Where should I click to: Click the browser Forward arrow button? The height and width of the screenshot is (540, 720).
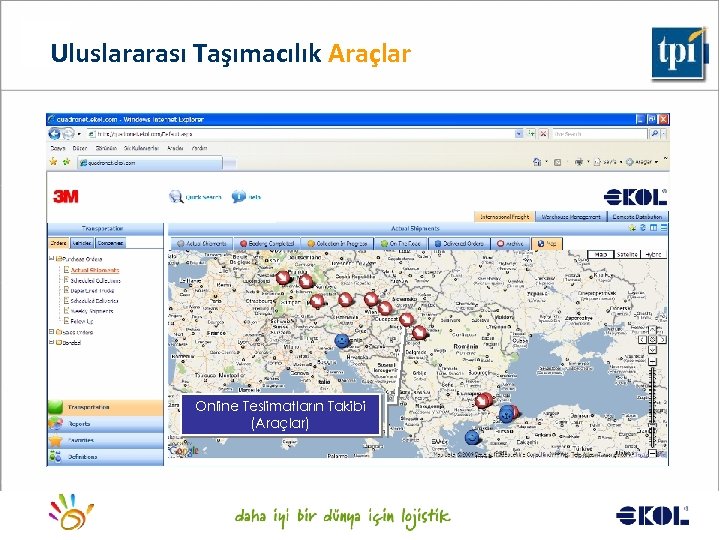point(68,134)
